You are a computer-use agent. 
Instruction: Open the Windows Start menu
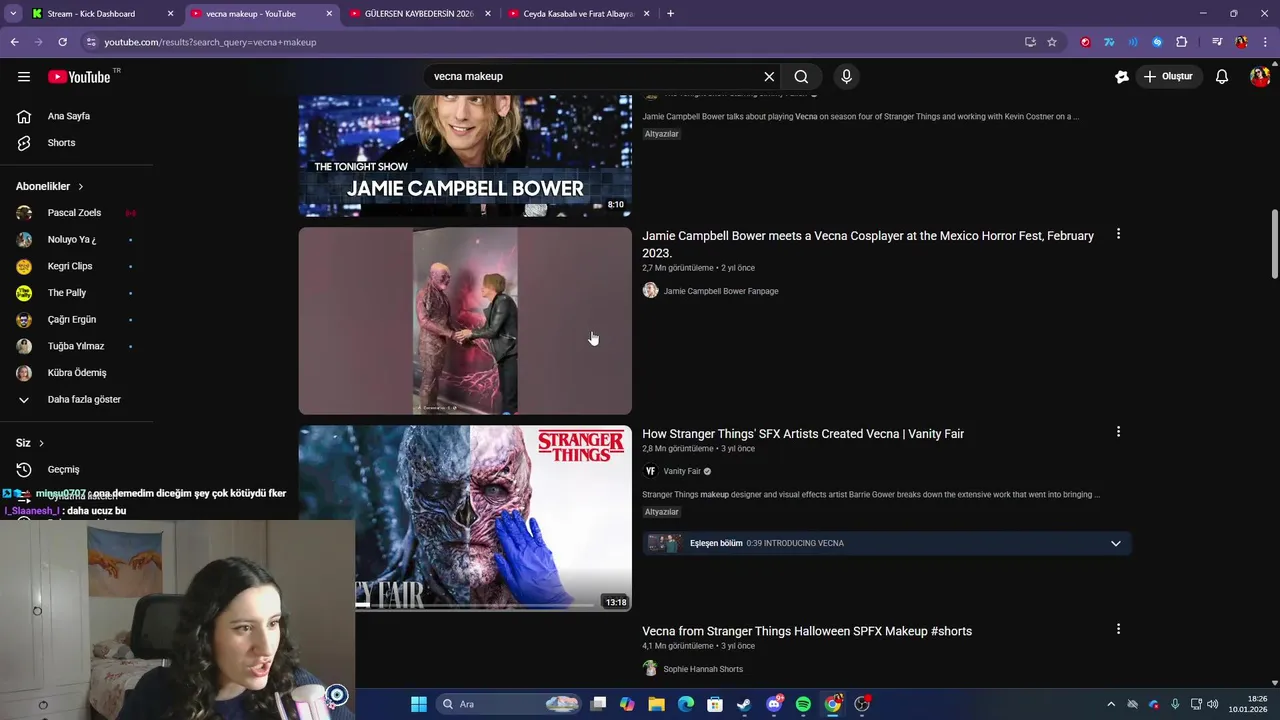[419, 704]
